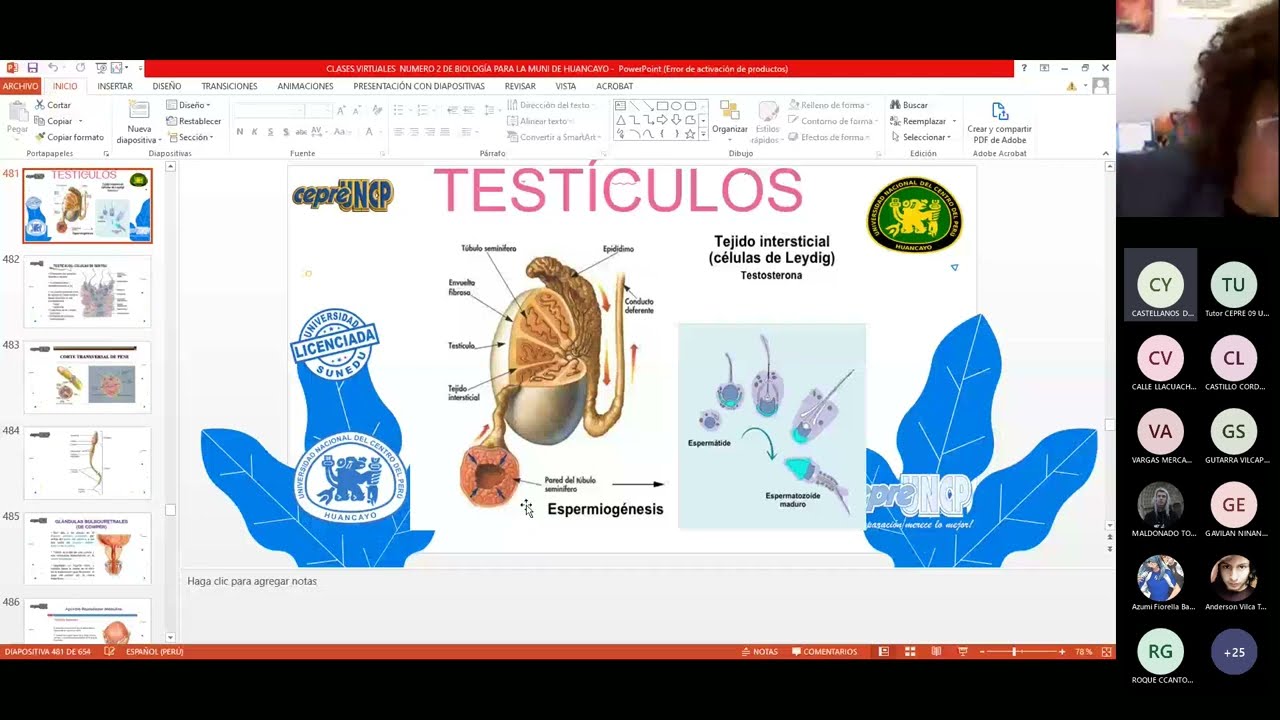
Task: Open the Seleccionar dropdown
Action: click(920, 137)
